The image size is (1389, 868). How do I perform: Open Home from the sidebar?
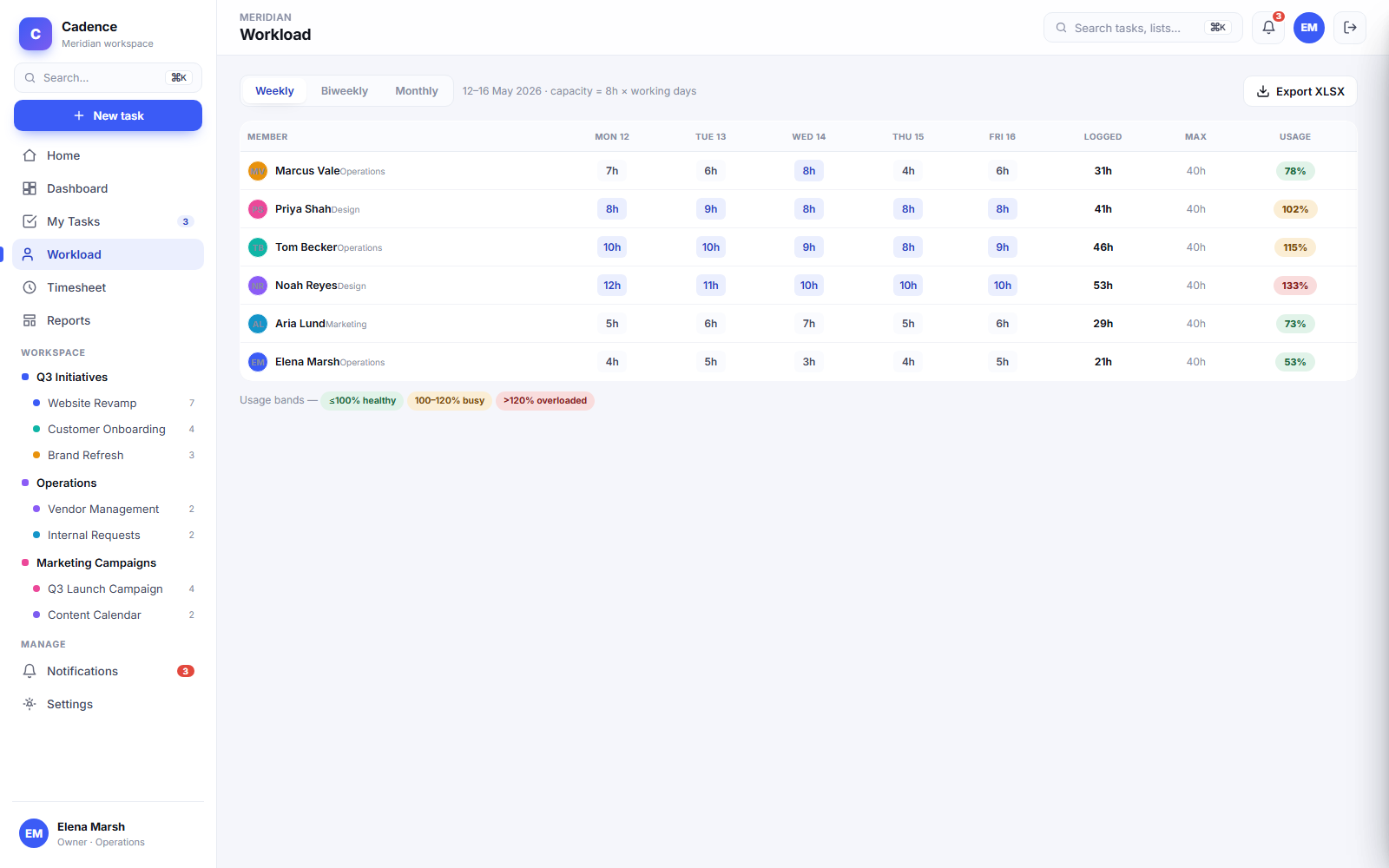[x=109, y=155]
